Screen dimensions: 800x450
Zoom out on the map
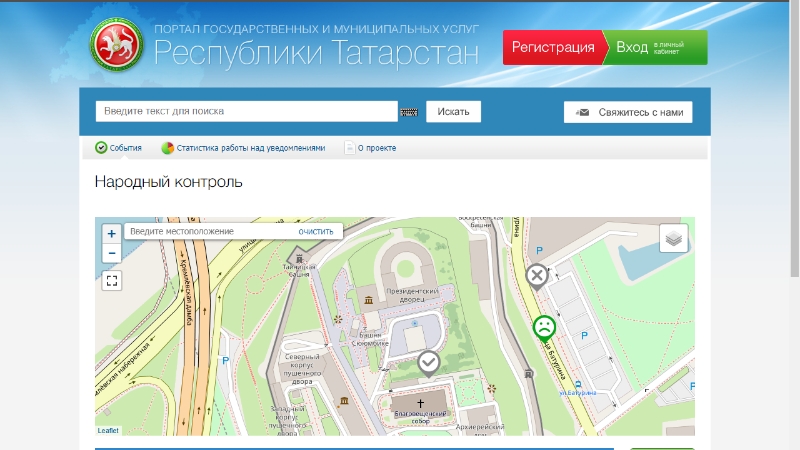(112, 254)
